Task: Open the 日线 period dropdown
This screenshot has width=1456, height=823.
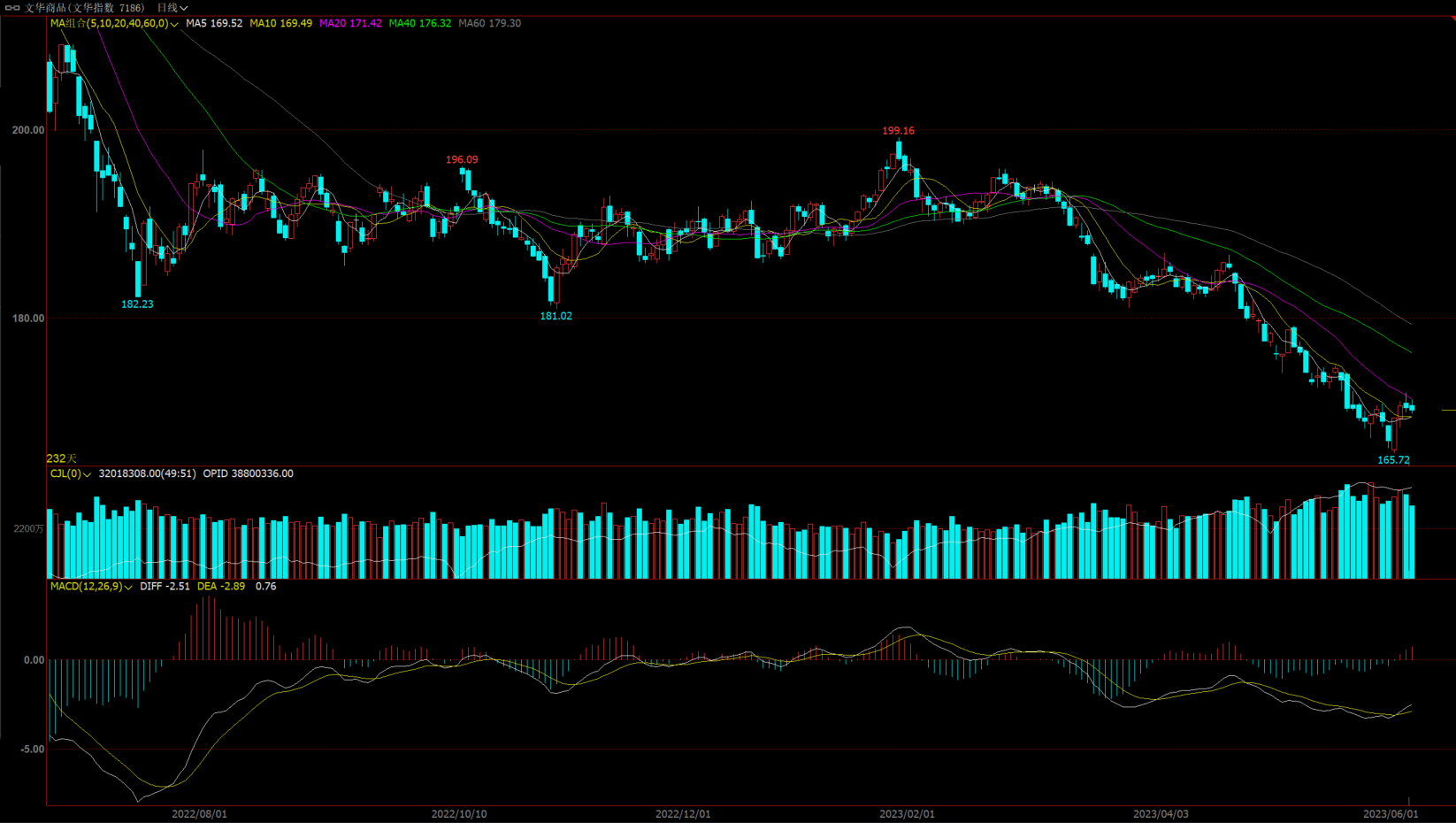Action: click(x=172, y=7)
